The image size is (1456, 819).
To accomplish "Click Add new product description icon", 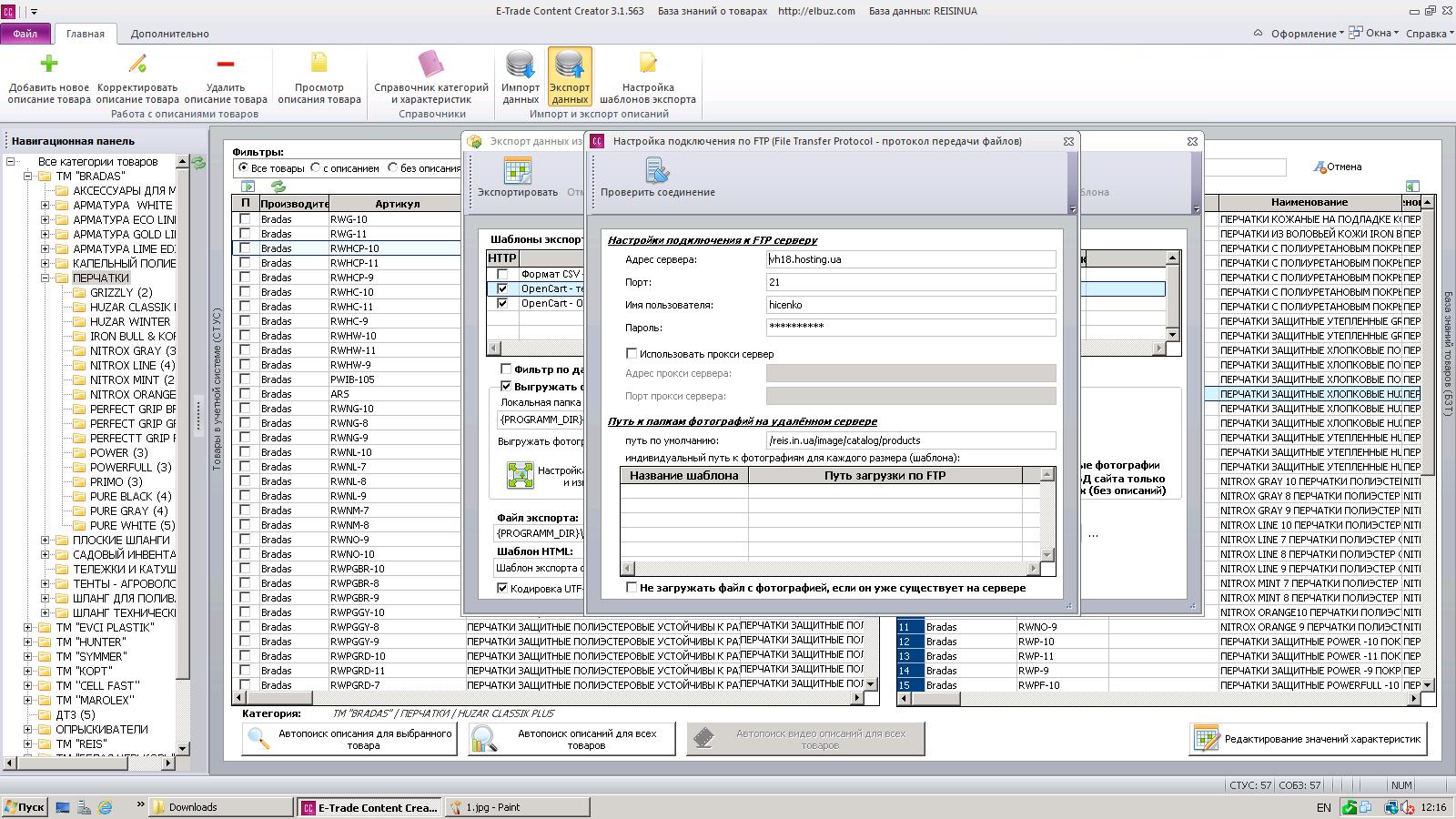I will 49,64.
